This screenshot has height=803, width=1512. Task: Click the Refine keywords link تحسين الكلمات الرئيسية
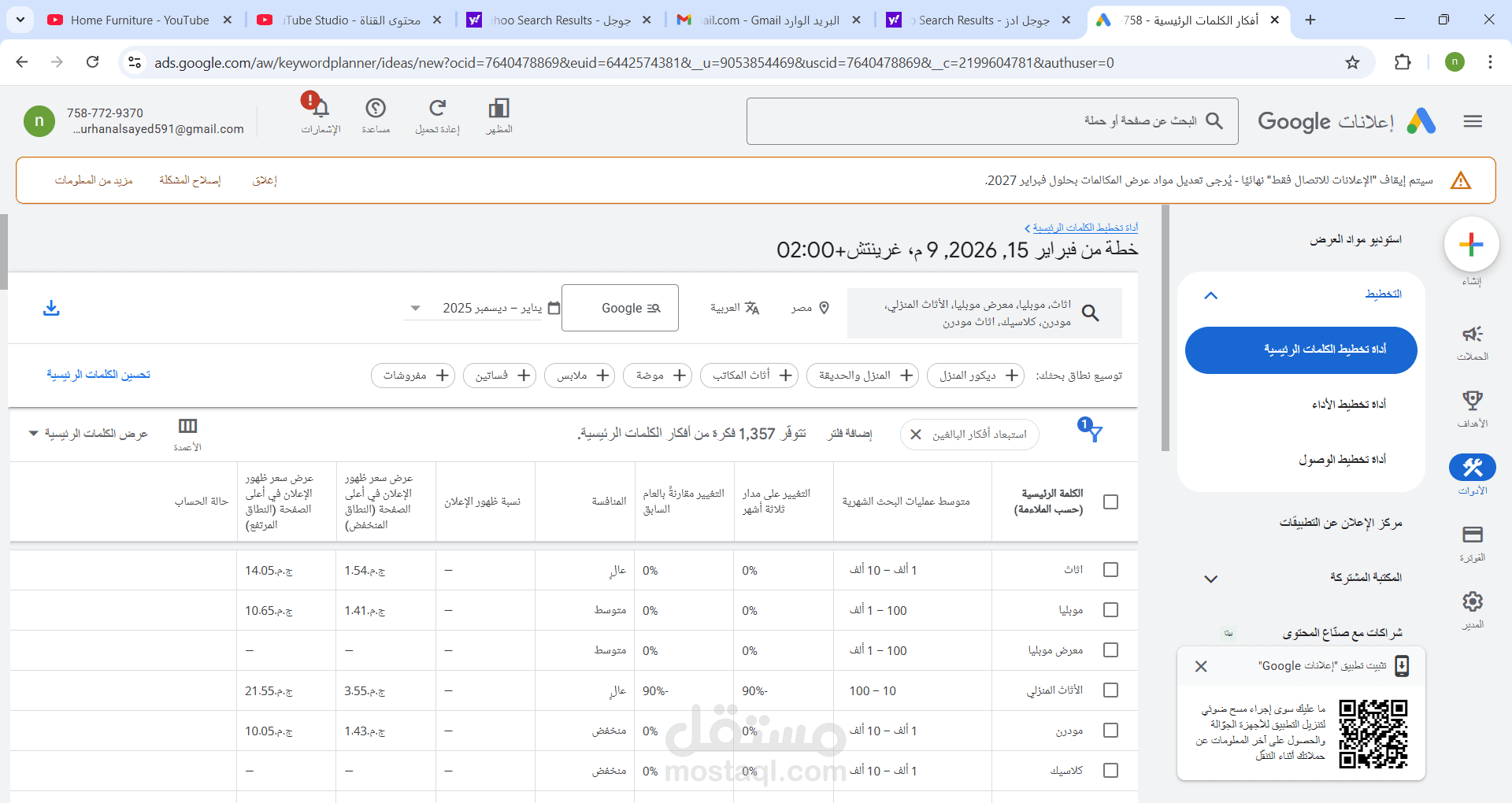point(98,375)
